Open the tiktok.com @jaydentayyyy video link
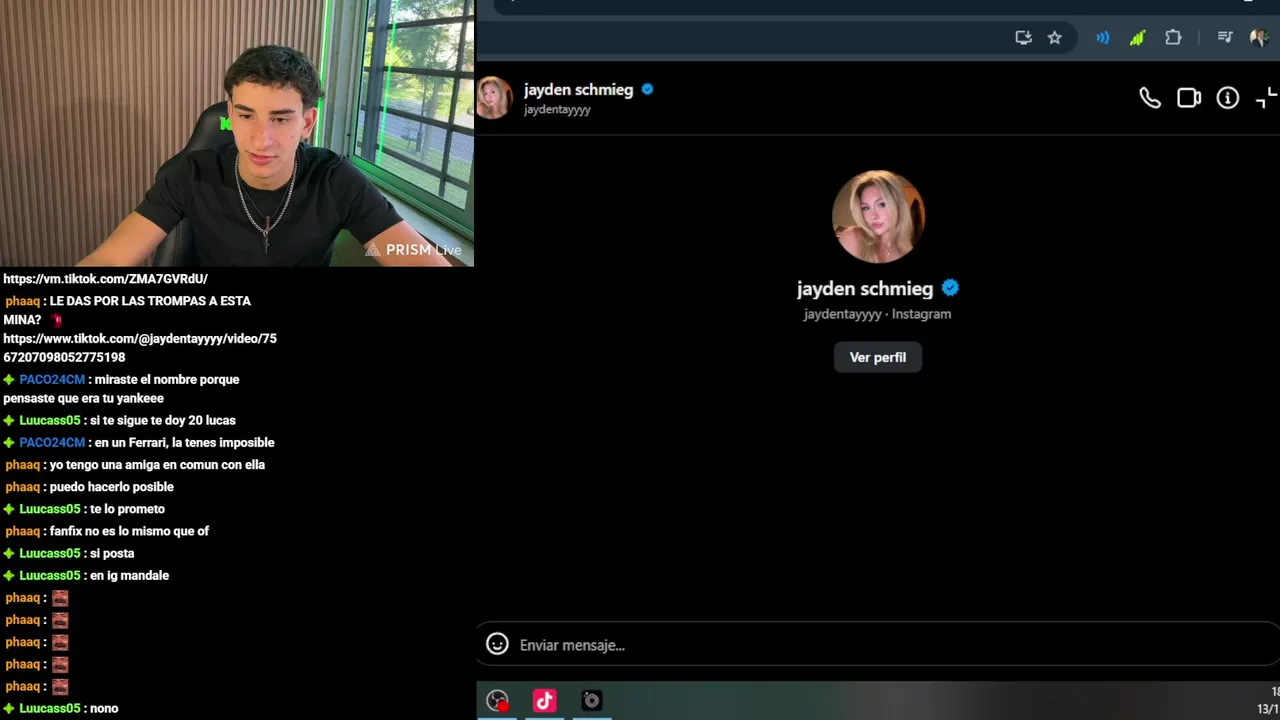Image resolution: width=1280 pixels, height=720 pixels. tap(140, 348)
